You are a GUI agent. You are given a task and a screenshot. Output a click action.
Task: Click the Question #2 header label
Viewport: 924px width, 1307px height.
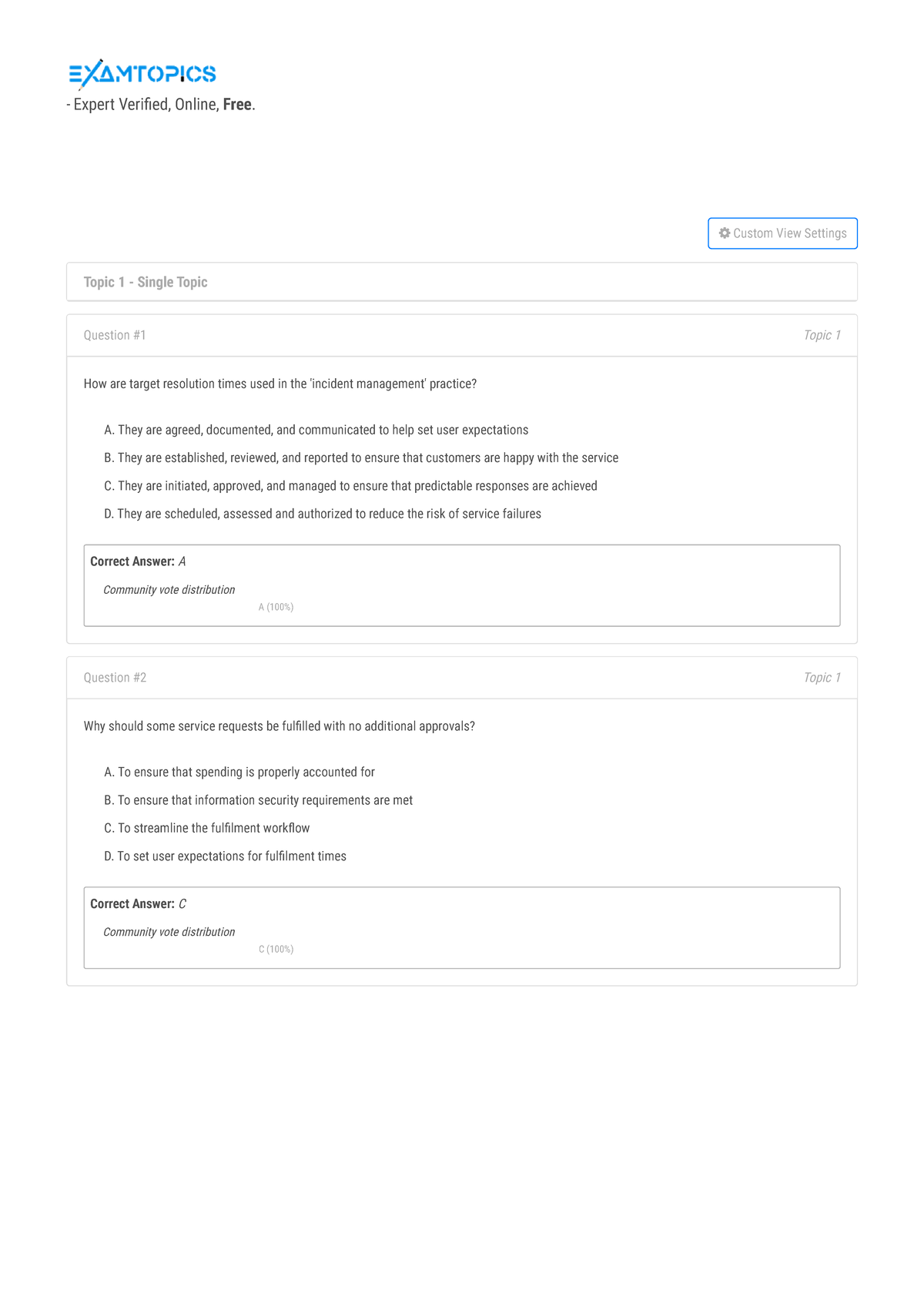tap(115, 678)
